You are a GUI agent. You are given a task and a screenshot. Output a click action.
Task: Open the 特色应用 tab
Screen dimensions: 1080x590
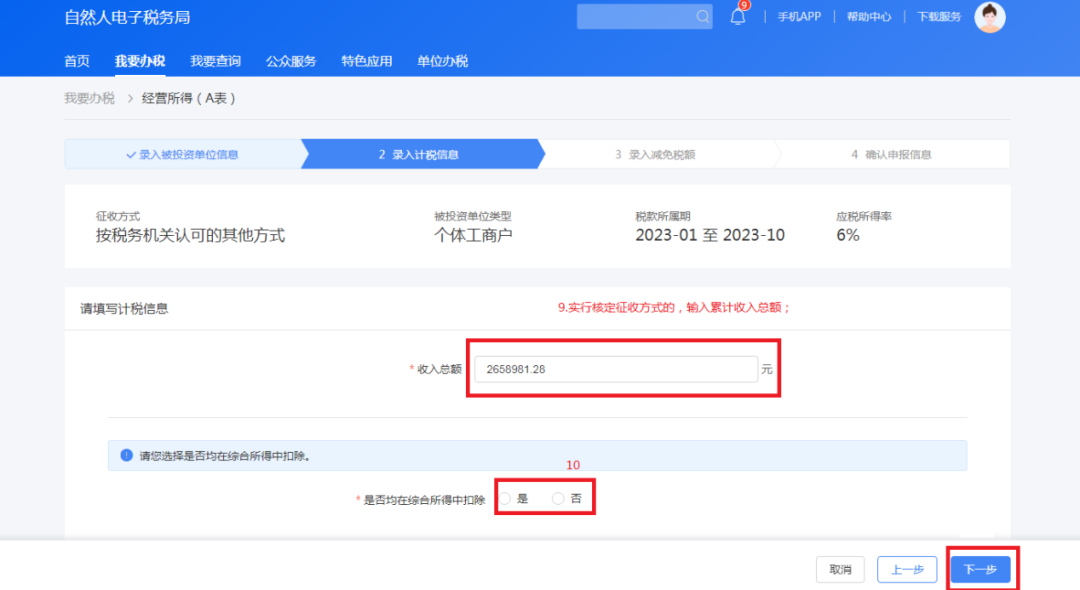[x=366, y=61]
